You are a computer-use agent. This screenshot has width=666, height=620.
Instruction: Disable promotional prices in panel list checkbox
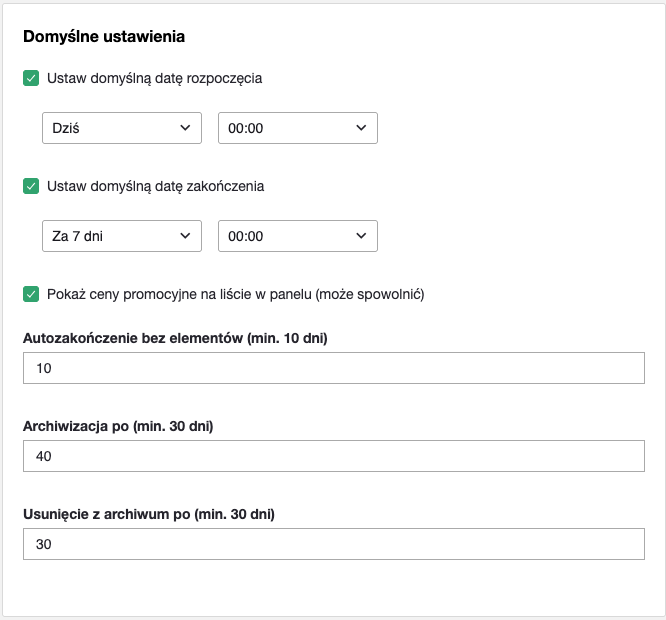pyautogui.click(x=31, y=294)
